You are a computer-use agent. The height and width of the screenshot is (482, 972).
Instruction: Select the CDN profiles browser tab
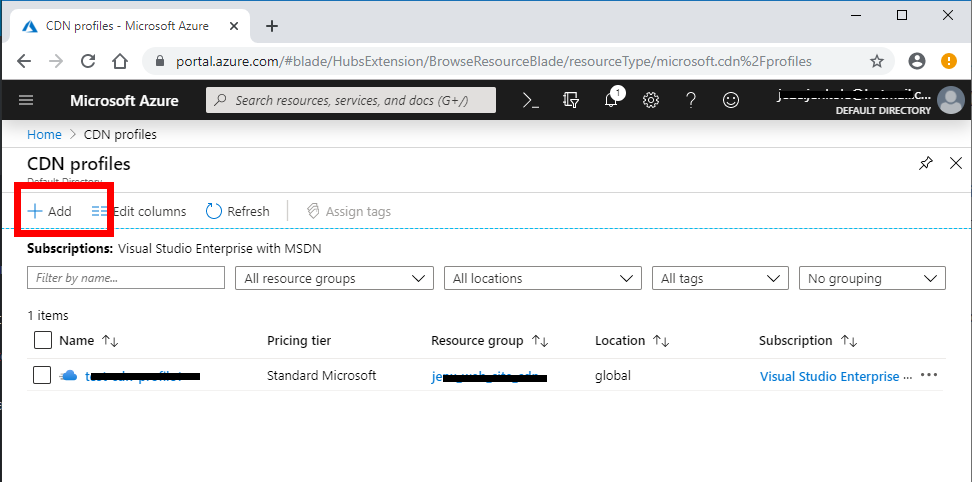pos(129,26)
